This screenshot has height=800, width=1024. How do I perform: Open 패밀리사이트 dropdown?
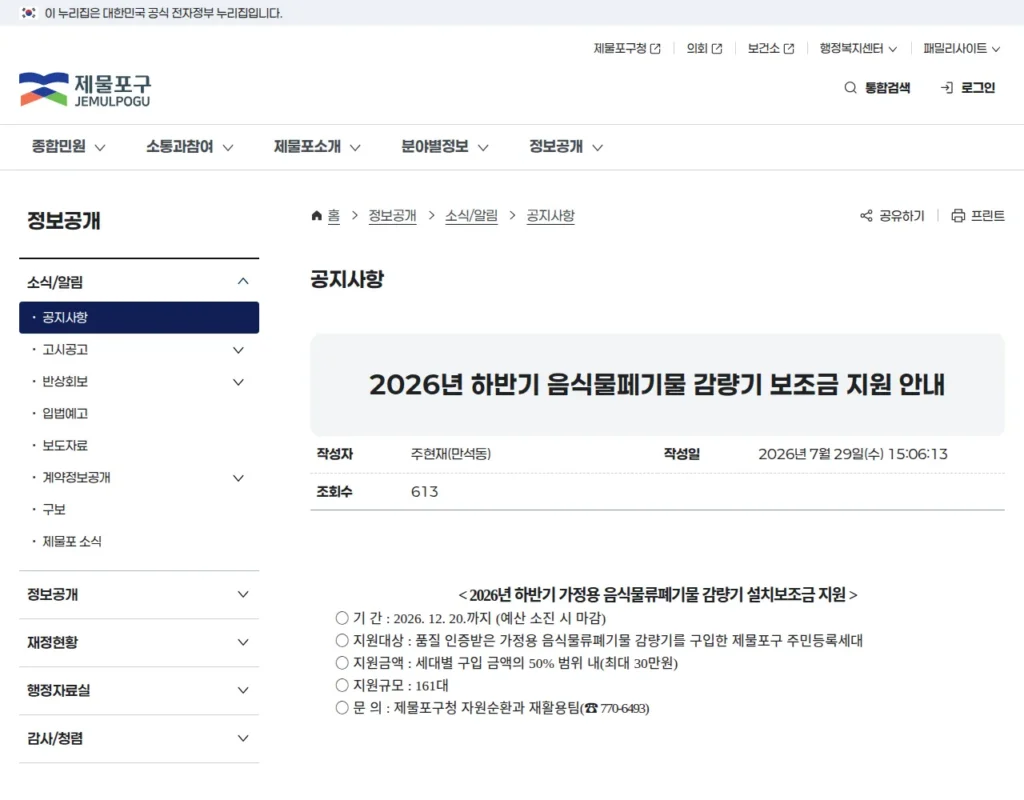(x=961, y=49)
